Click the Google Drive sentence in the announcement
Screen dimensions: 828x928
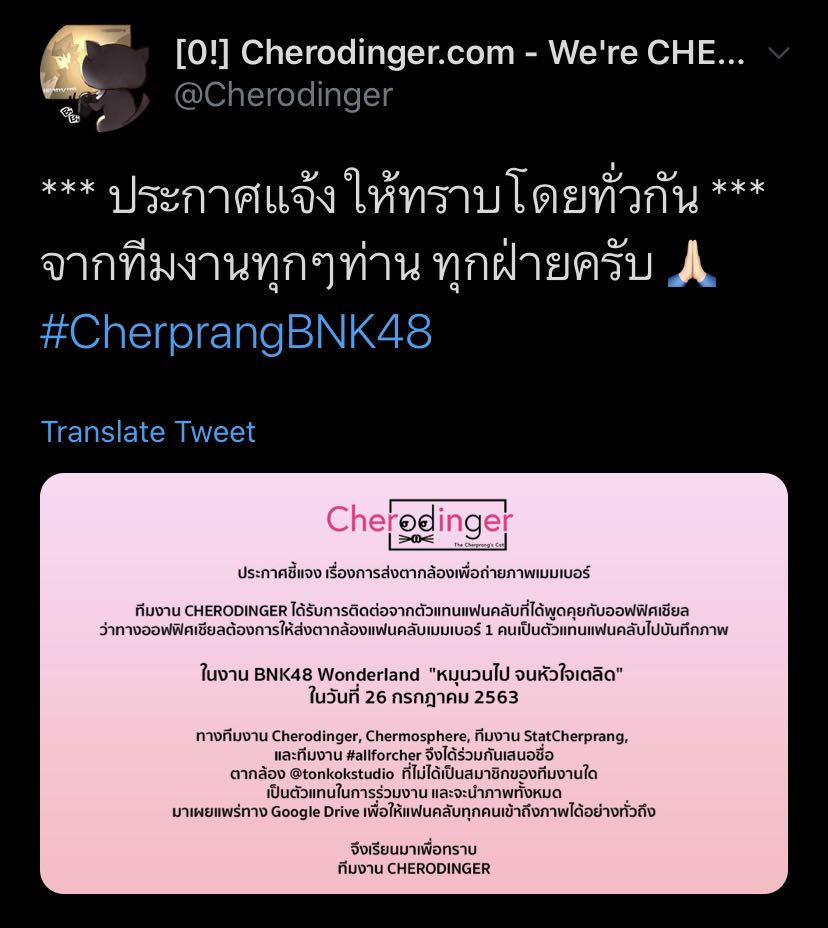414,811
